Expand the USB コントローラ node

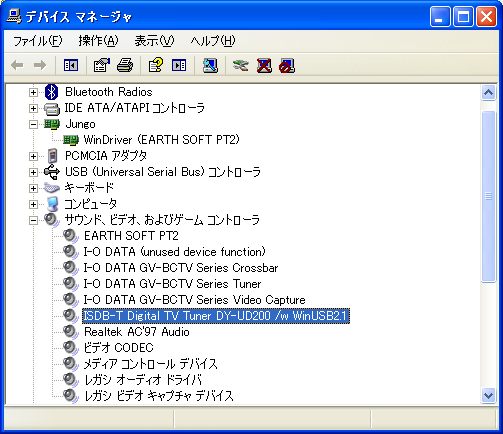33,172
